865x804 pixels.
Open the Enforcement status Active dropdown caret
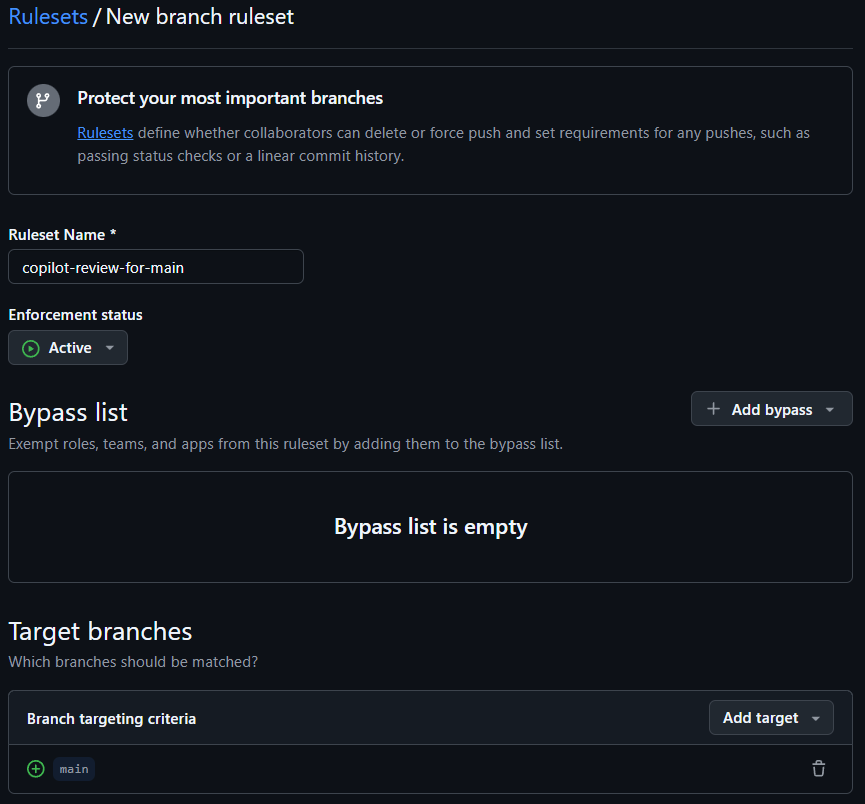click(110, 348)
